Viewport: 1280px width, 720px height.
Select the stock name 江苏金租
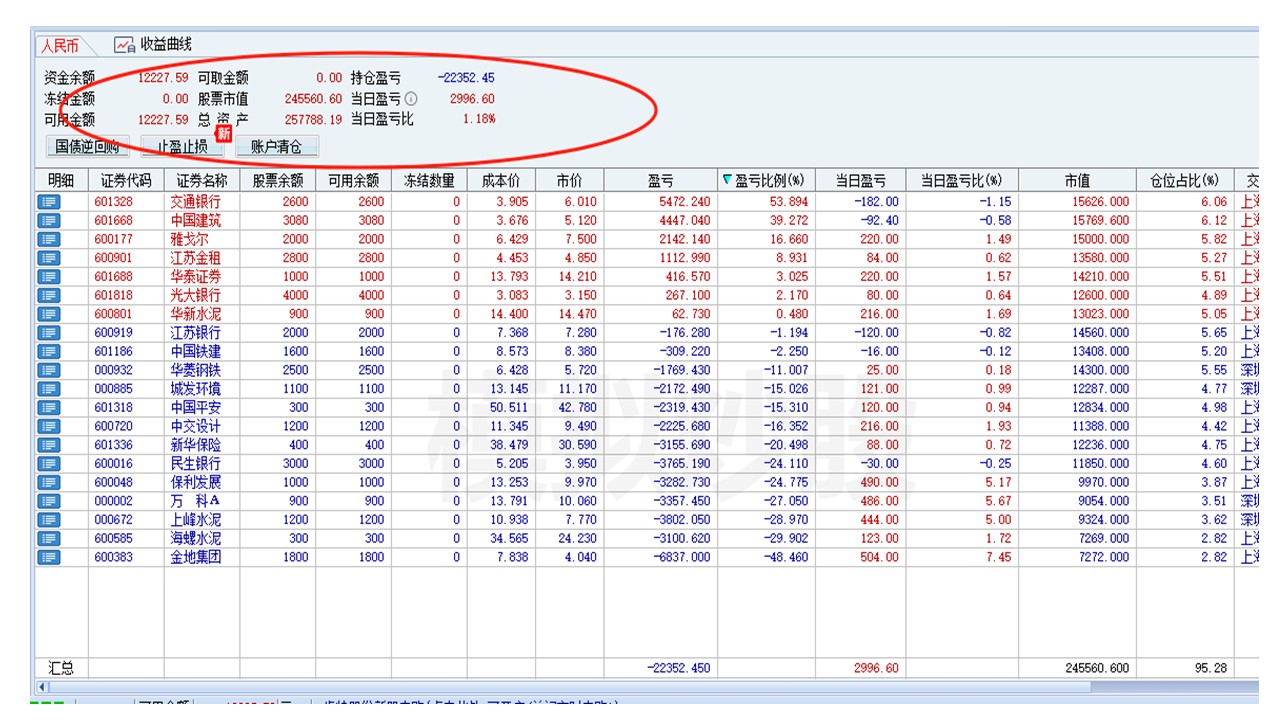pyautogui.click(x=195, y=258)
